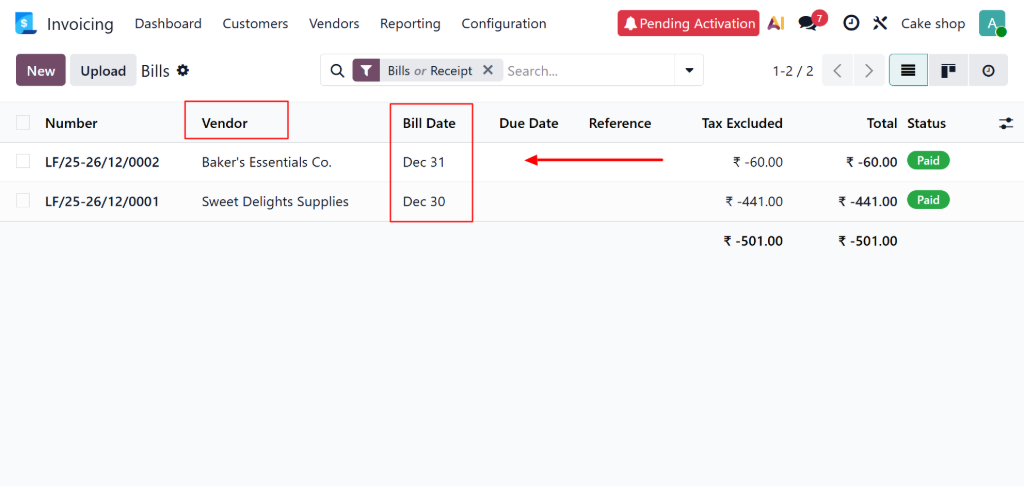This screenshot has height=486, width=1024.
Task: Open the user avatar menu
Action: (991, 23)
